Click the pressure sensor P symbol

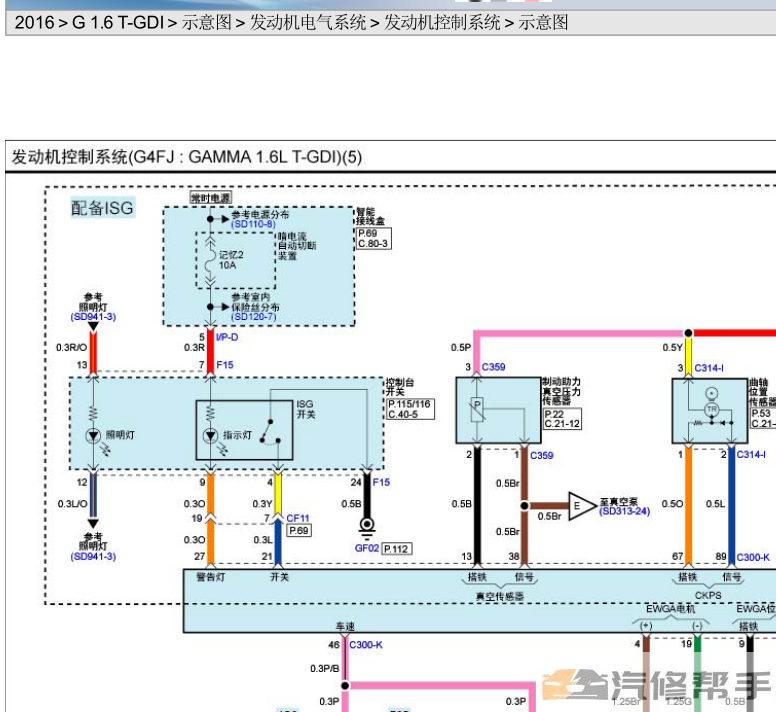477,410
